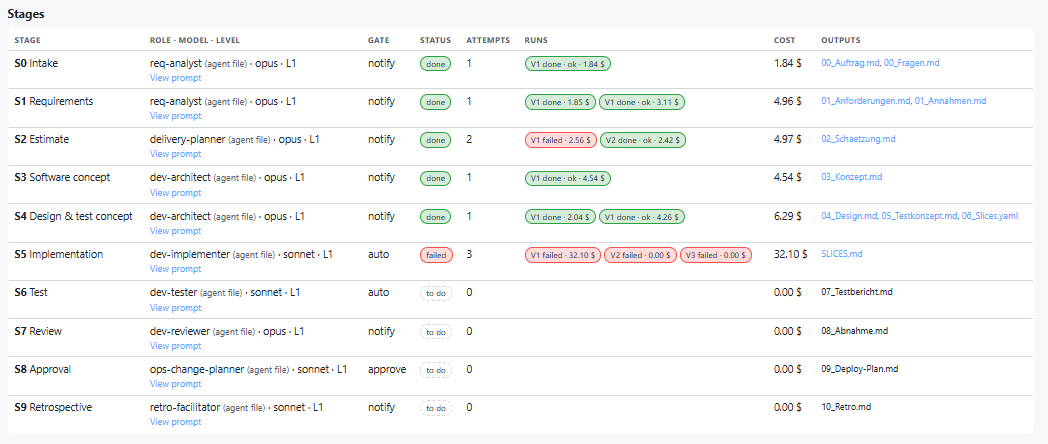Click the ROLE · MODEL · LEVEL column header
This screenshot has height=444, width=1048.
(194, 40)
